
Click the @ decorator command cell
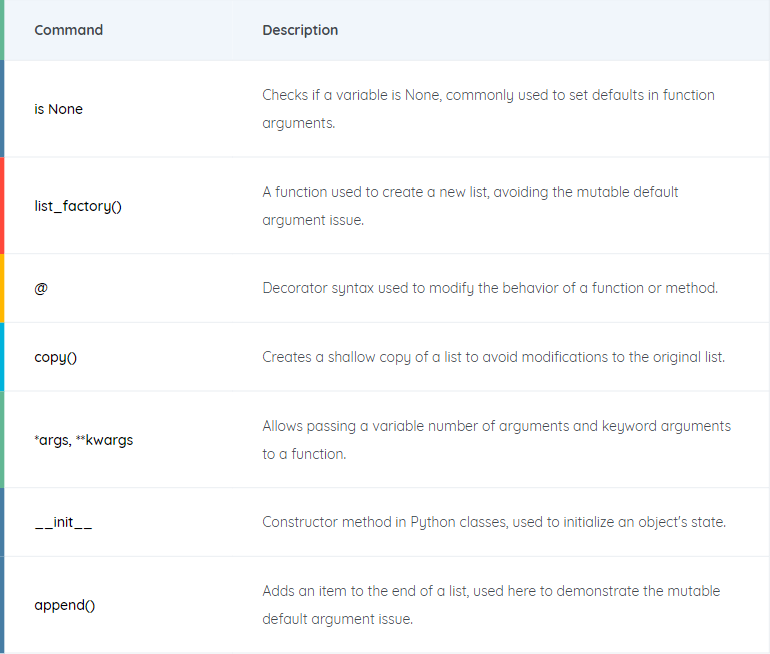41,288
